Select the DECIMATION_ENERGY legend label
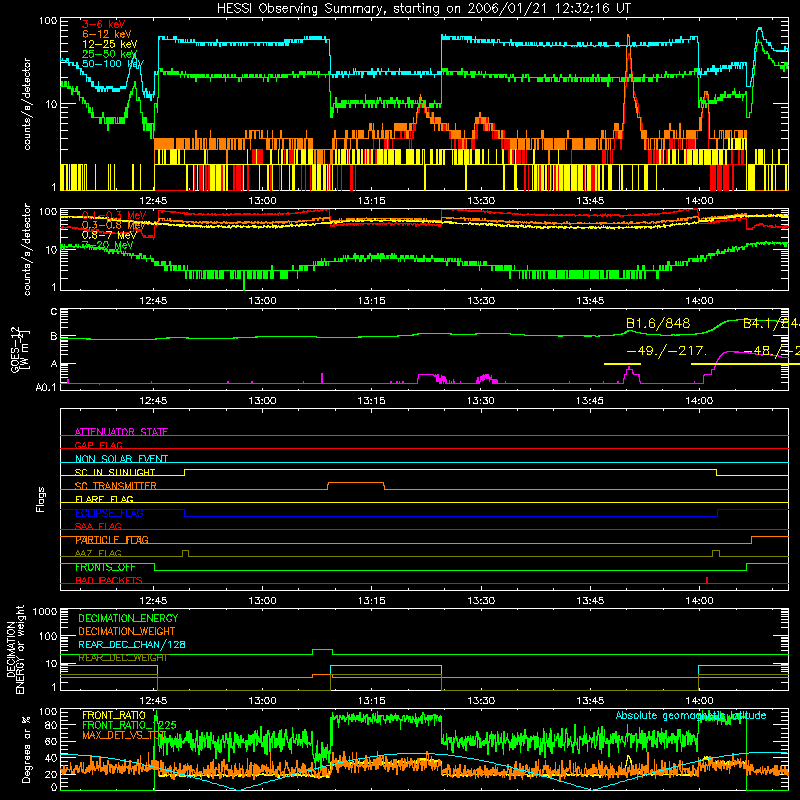 click(x=128, y=618)
